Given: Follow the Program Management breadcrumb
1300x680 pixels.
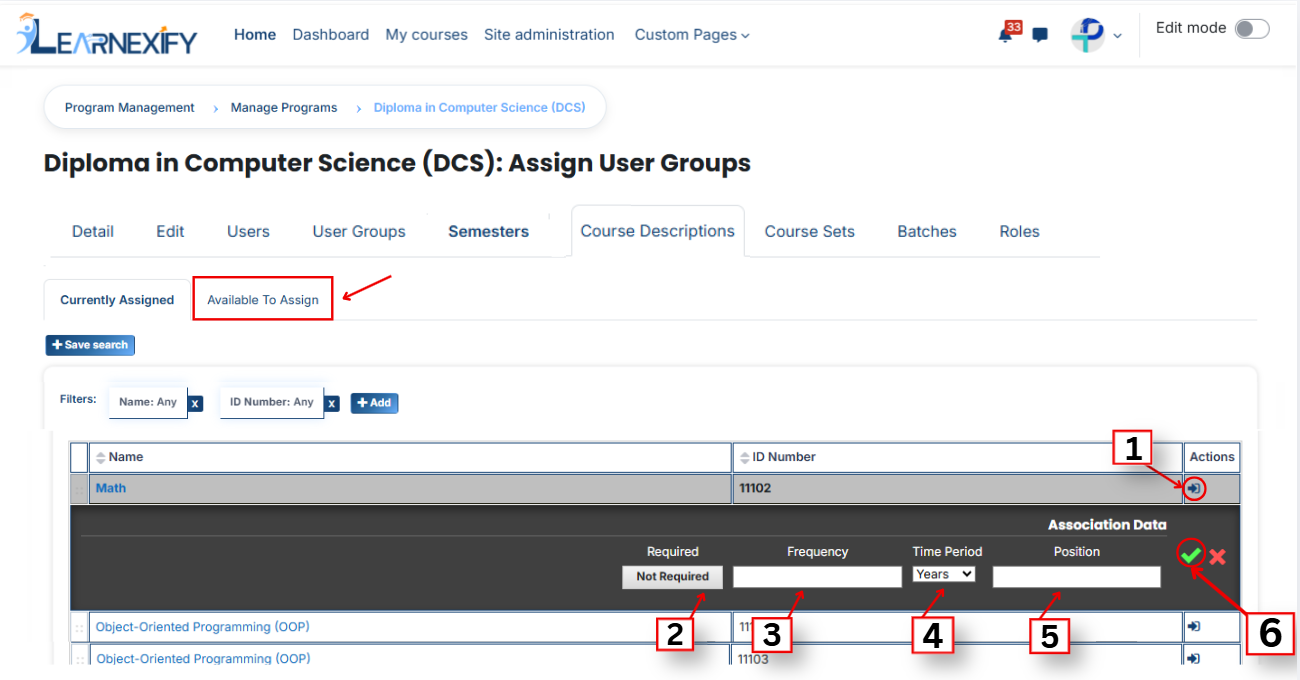Looking at the screenshot, I should 130,107.
